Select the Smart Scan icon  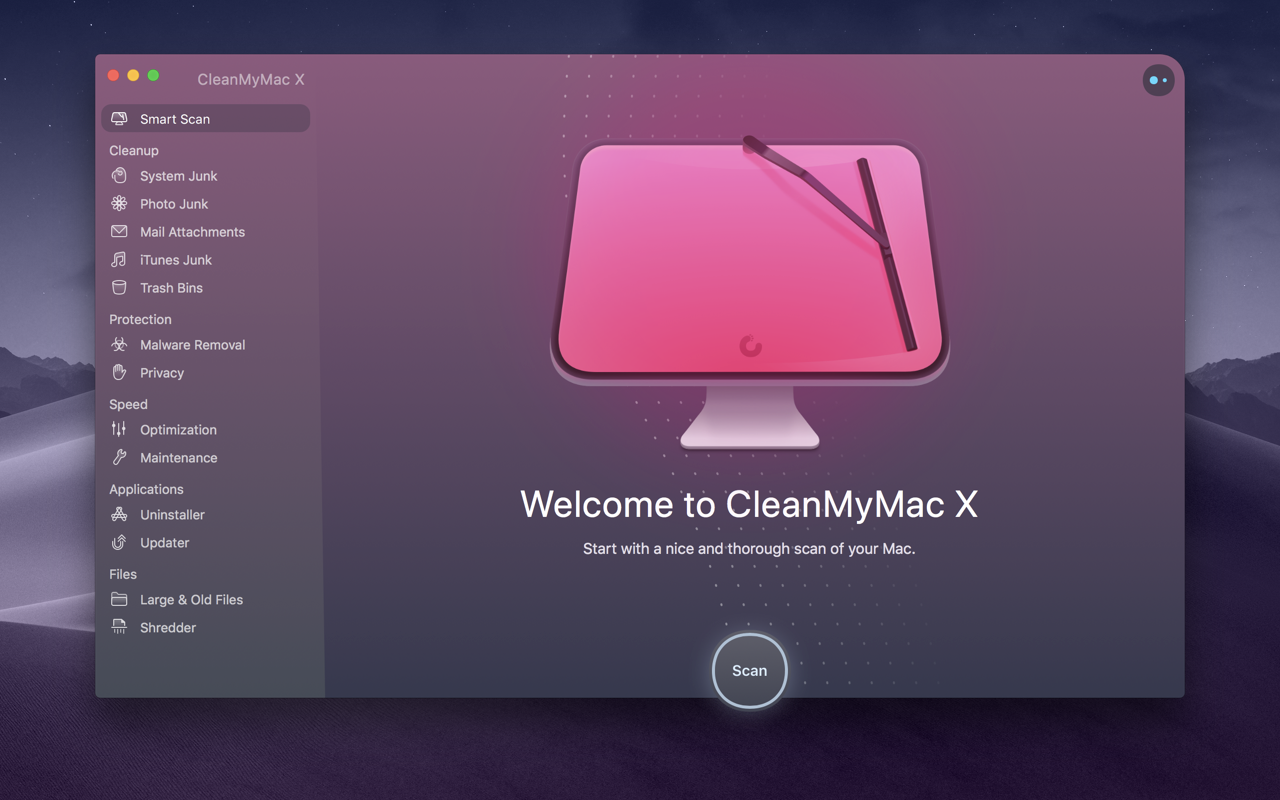coord(120,118)
